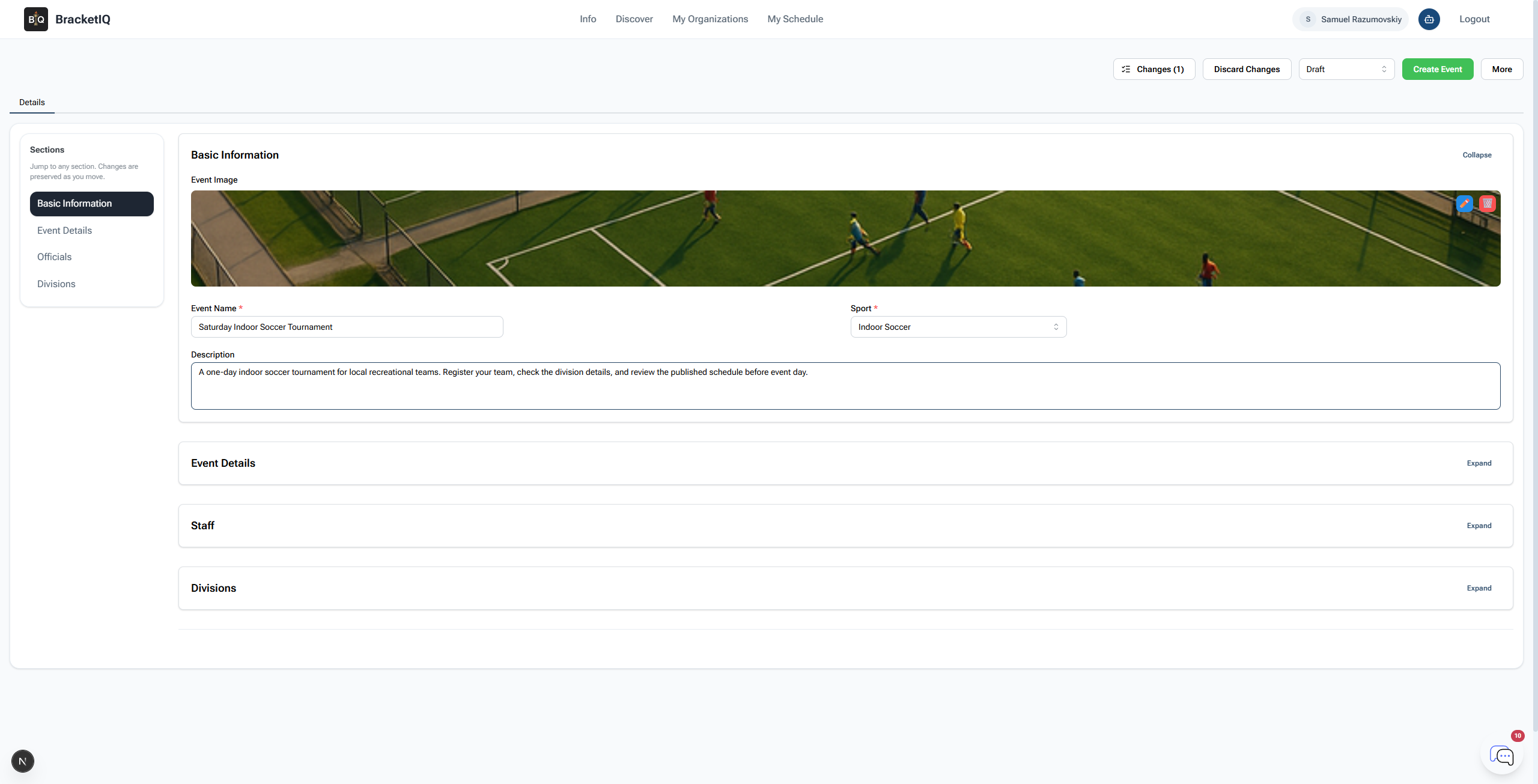Click the Logout link
Image resolution: width=1538 pixels, height=784 pixels.
[1474, 19]
